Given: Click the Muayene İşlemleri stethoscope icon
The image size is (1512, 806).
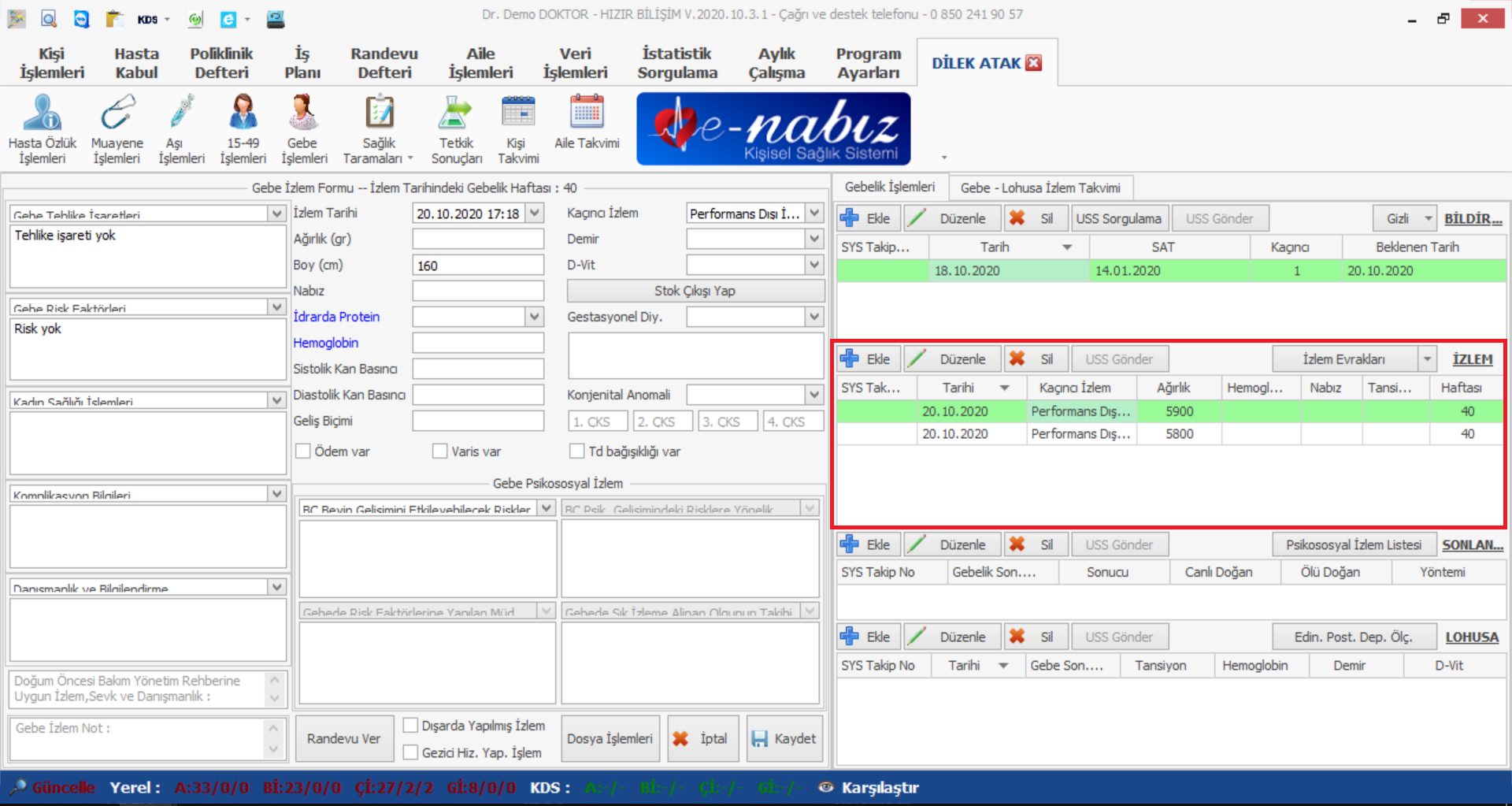Looking at the screenshot, I should tap(117, 114).
